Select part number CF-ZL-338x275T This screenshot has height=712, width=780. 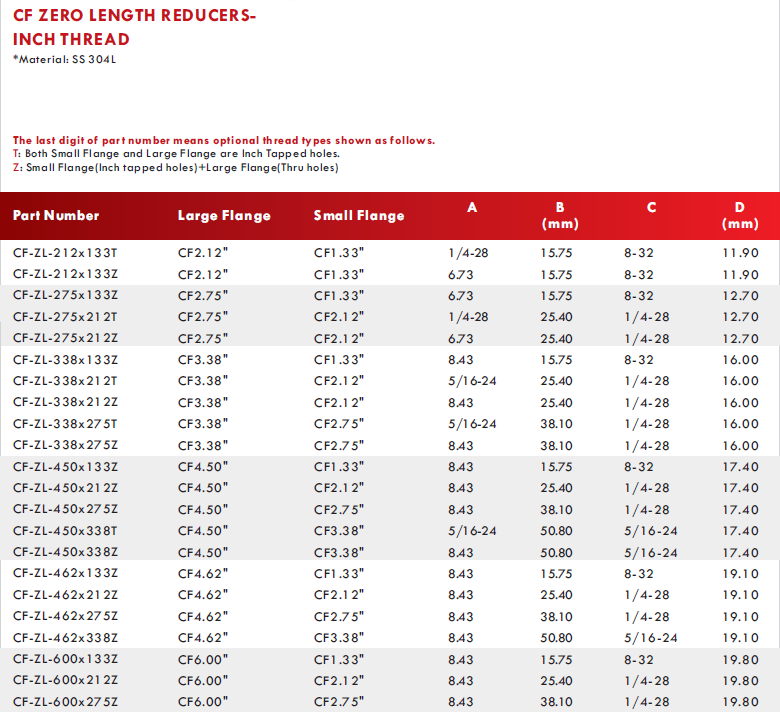[65, 424]
